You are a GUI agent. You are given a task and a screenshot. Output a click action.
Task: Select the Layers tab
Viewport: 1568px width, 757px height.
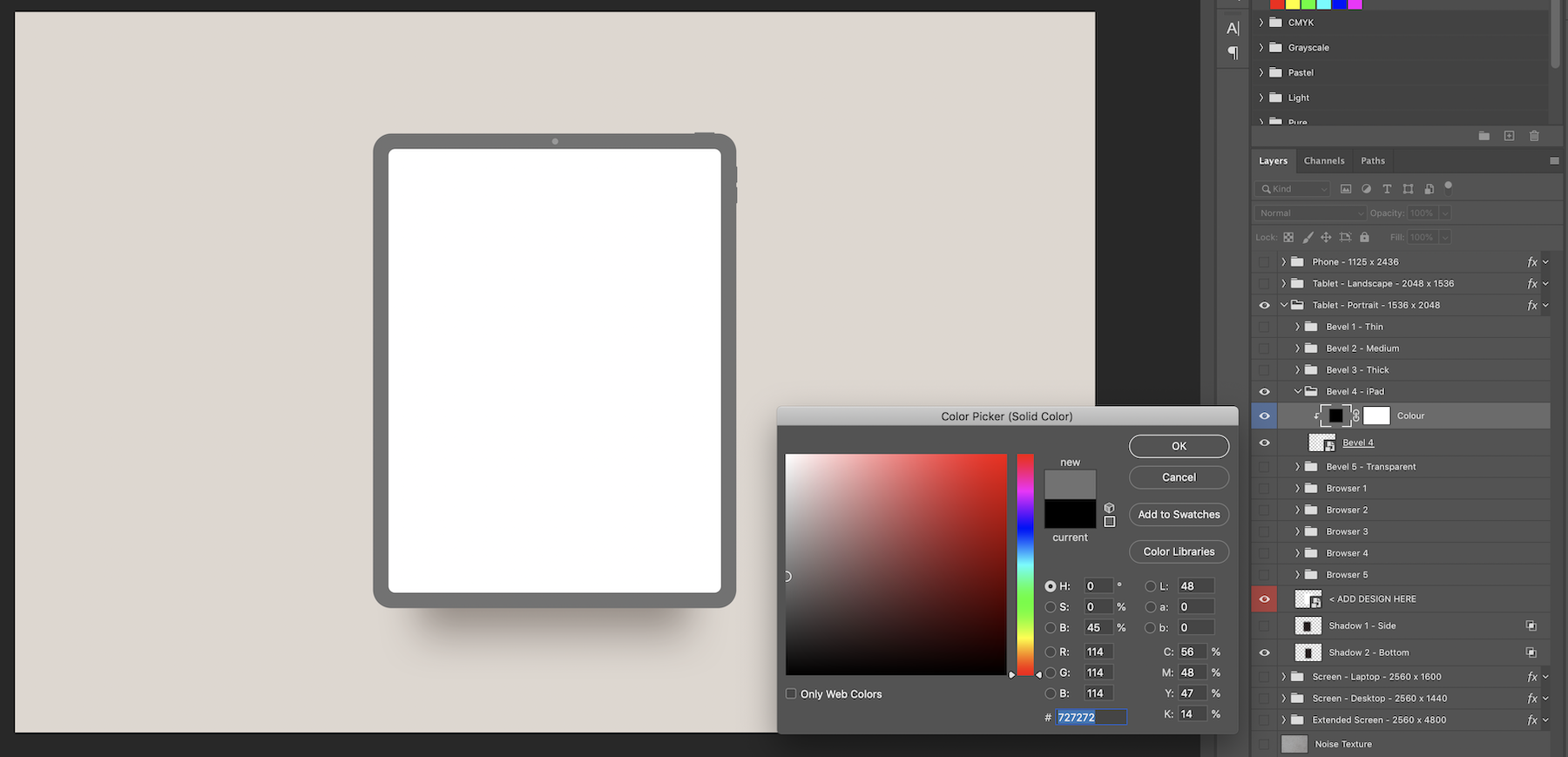pyautogui.click(x=1273, y=161)
